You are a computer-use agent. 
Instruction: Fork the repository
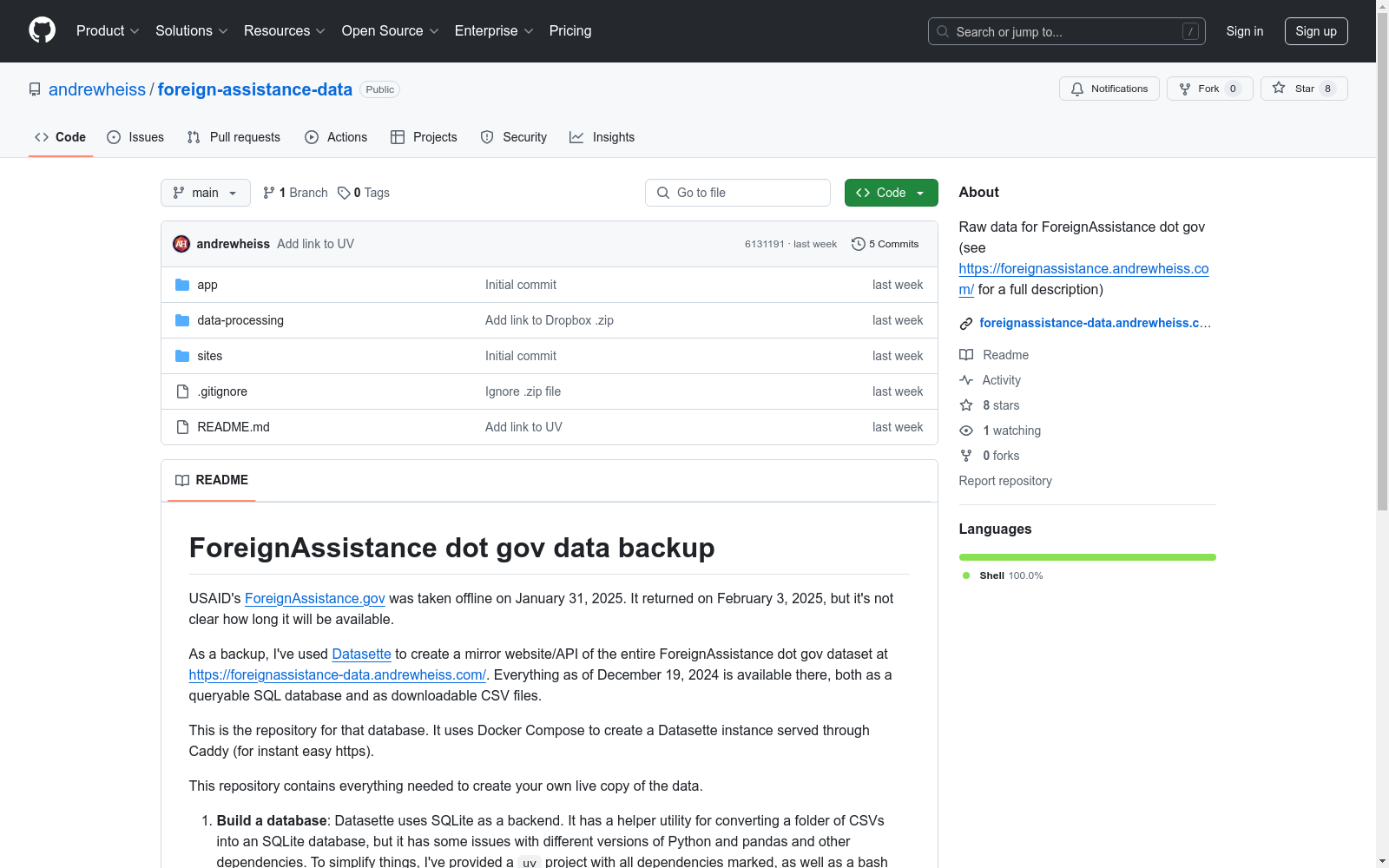pyautogui.click(x=1210, y=89)
